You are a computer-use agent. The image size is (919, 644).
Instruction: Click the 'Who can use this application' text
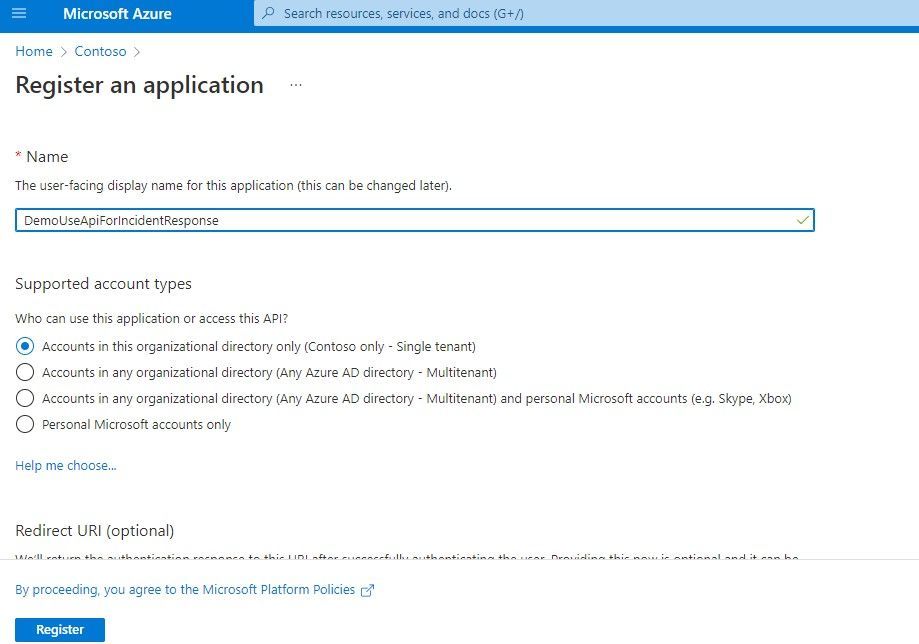(151, 318)
